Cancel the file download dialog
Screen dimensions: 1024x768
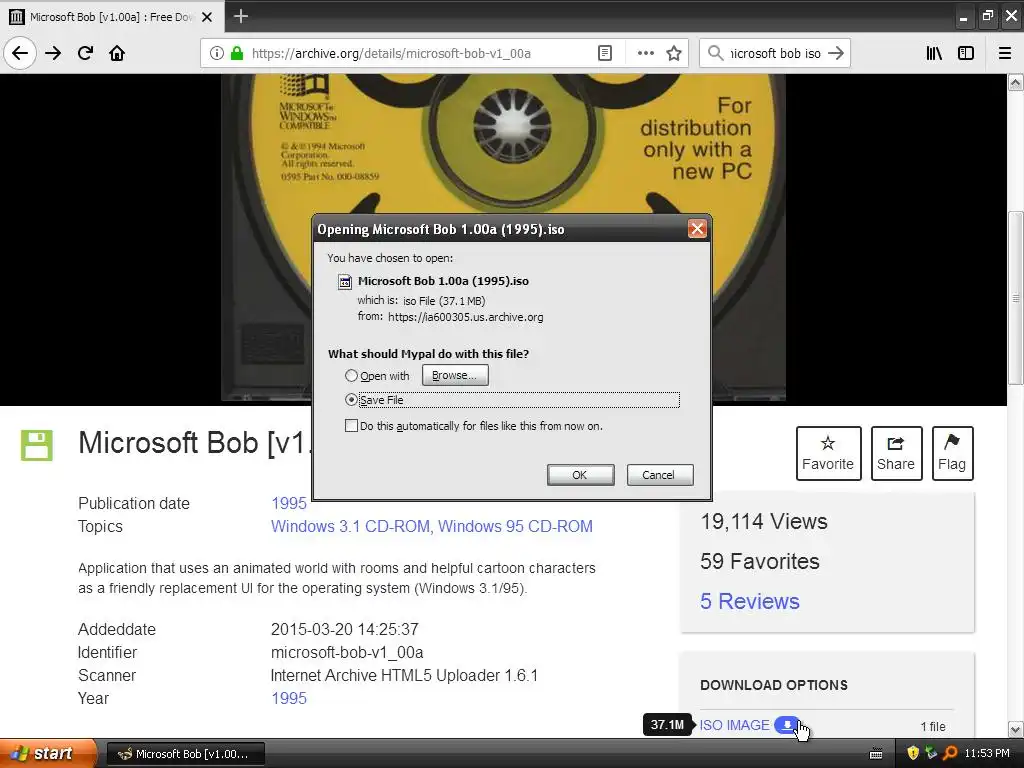point(660,475)
